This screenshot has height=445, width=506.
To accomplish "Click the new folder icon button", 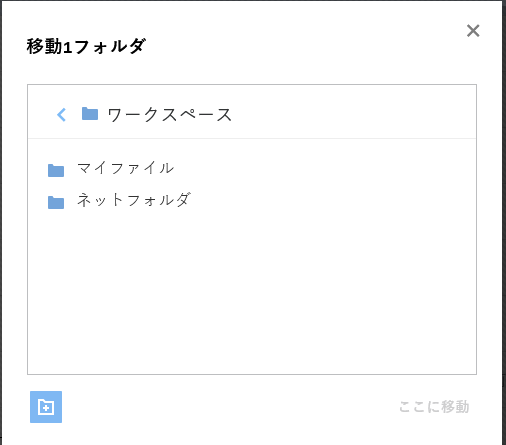I will click(x=46, y=407).
